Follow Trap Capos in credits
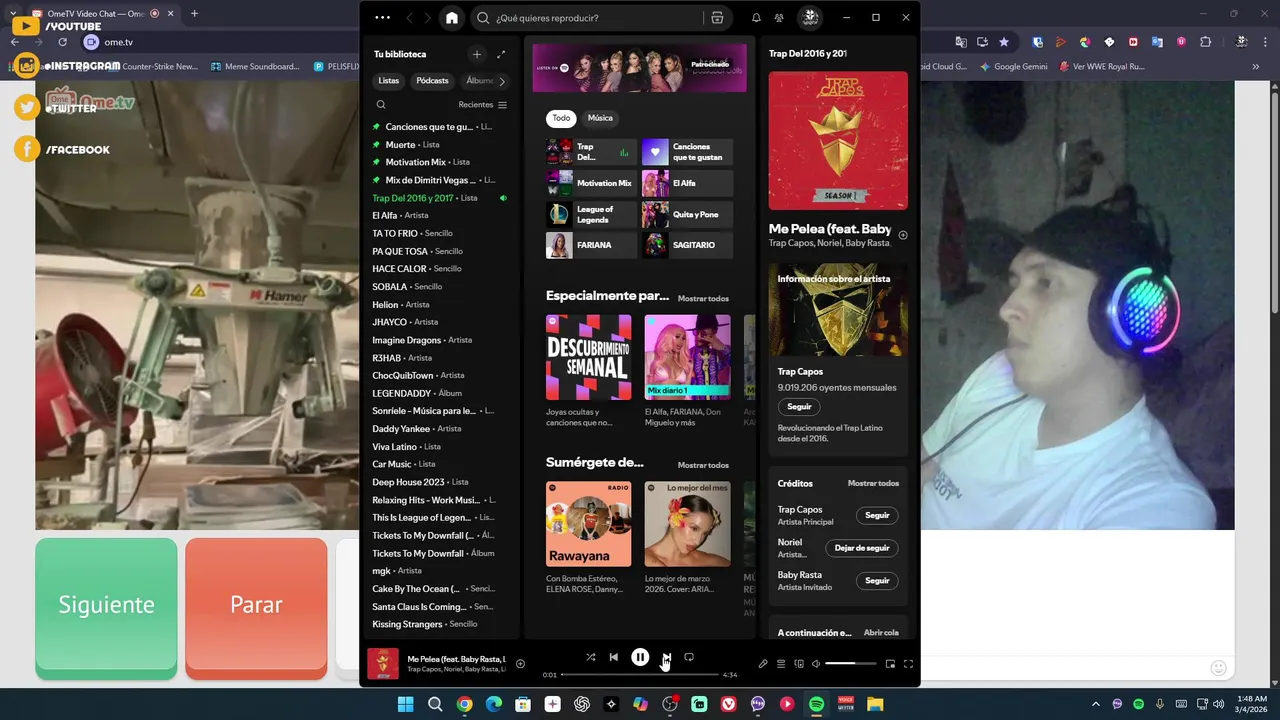 coord(877,515)
